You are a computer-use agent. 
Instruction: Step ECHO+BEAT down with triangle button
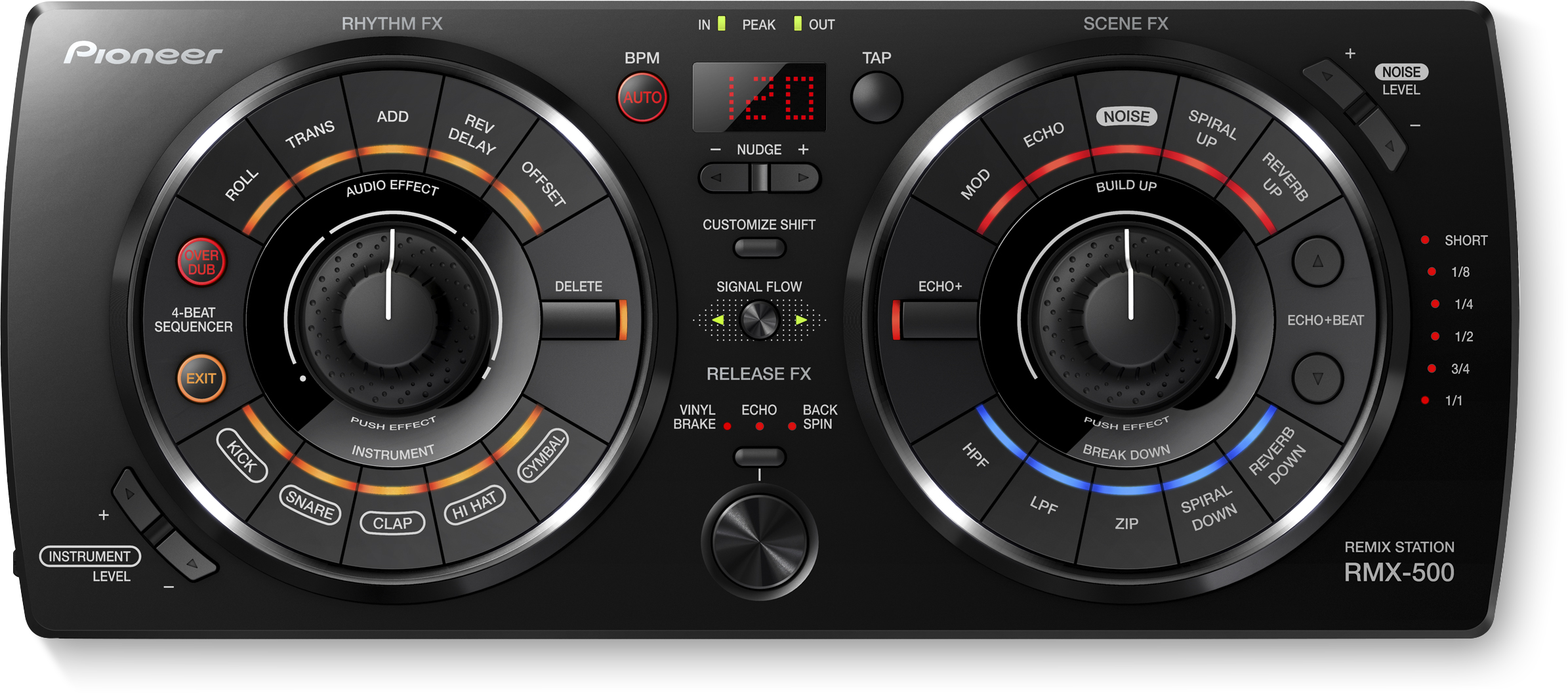click(1317, 378)
